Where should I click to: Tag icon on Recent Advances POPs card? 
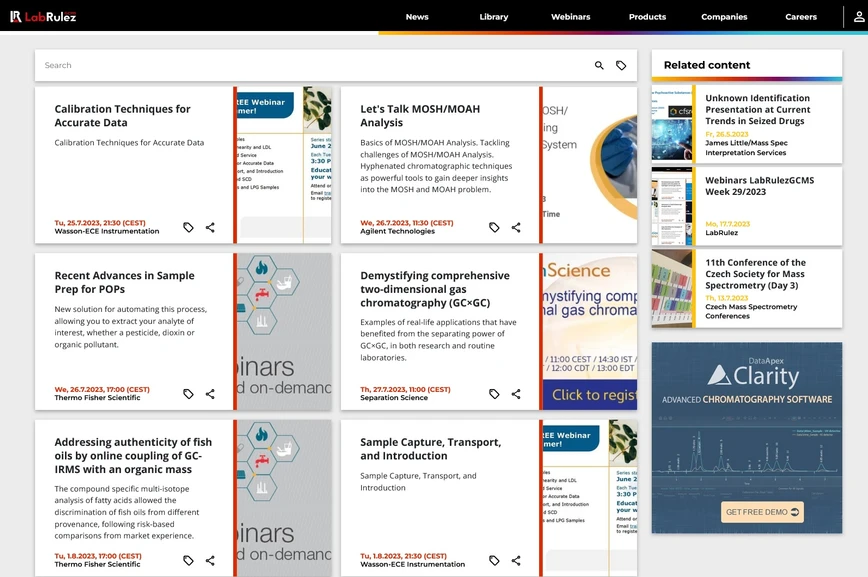click(x=188, y=394)
